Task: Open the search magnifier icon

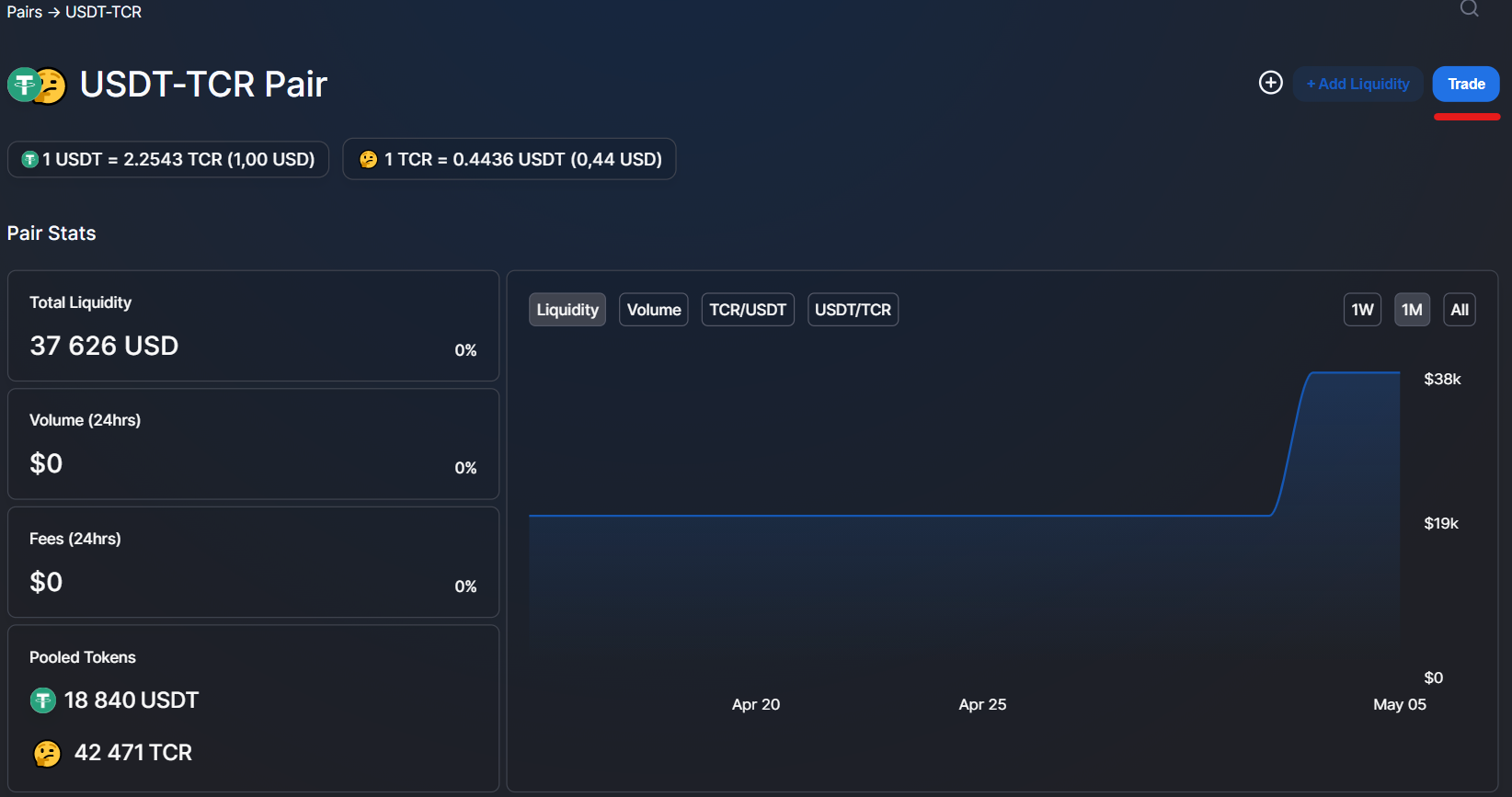Action: coord(1470,8)
